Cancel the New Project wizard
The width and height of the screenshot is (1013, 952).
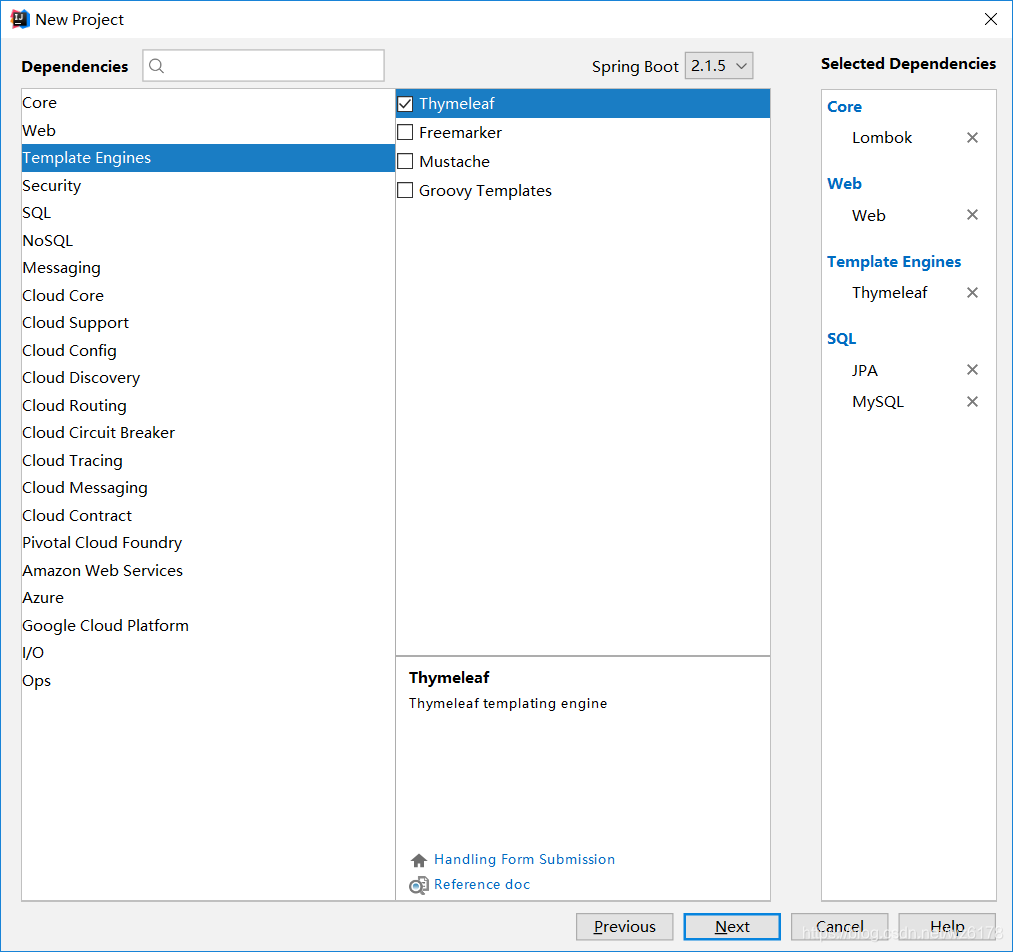(839, 927)
